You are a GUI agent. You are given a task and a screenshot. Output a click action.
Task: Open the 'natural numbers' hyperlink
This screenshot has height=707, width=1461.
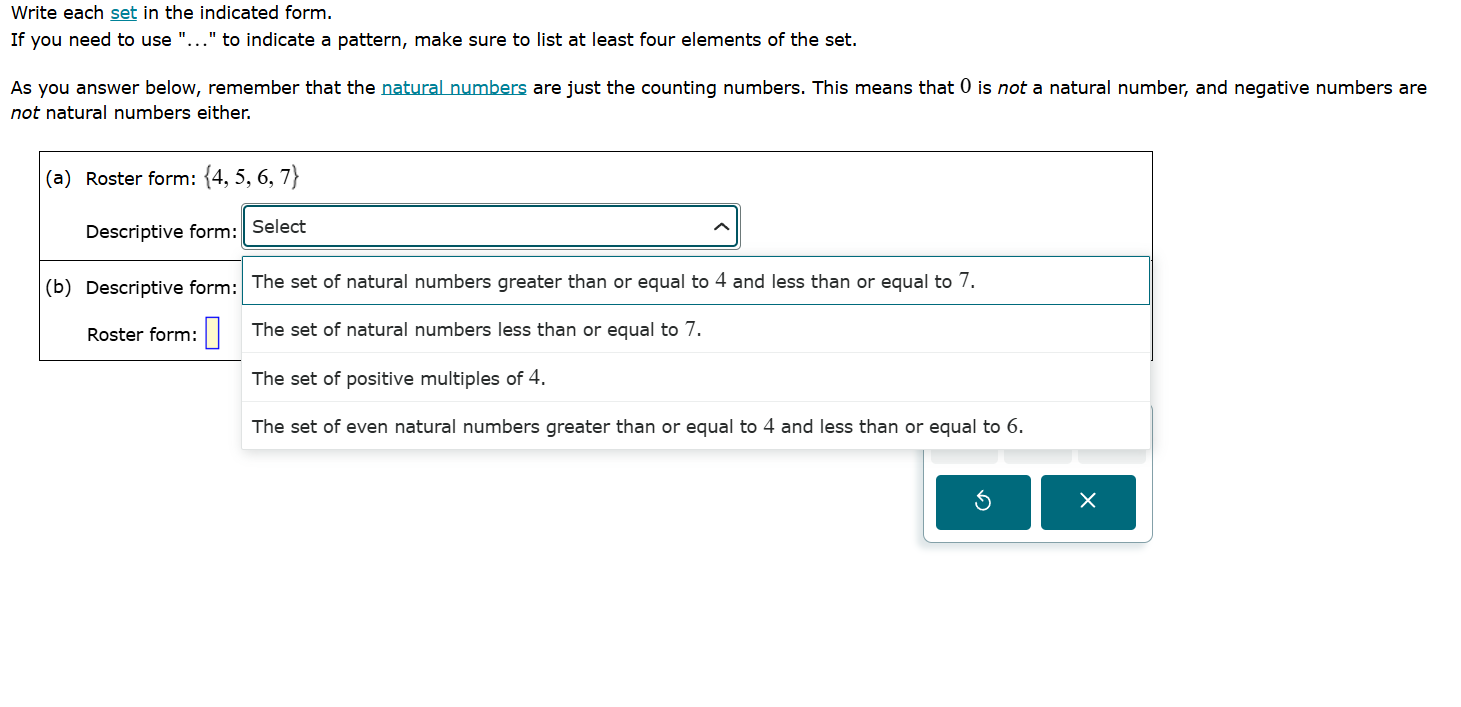454,87
